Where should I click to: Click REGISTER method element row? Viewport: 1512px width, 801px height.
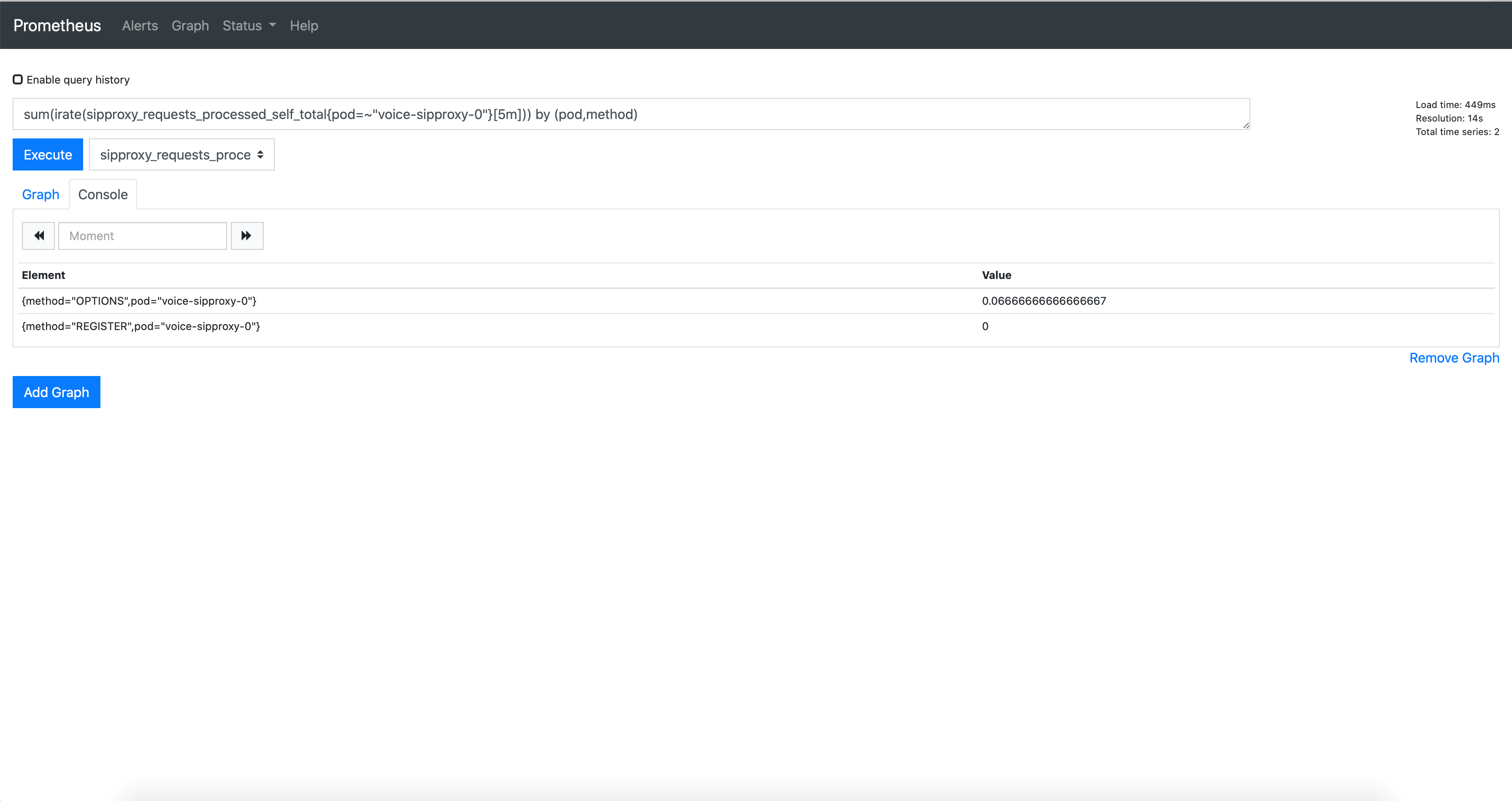[x=140, y=326]
